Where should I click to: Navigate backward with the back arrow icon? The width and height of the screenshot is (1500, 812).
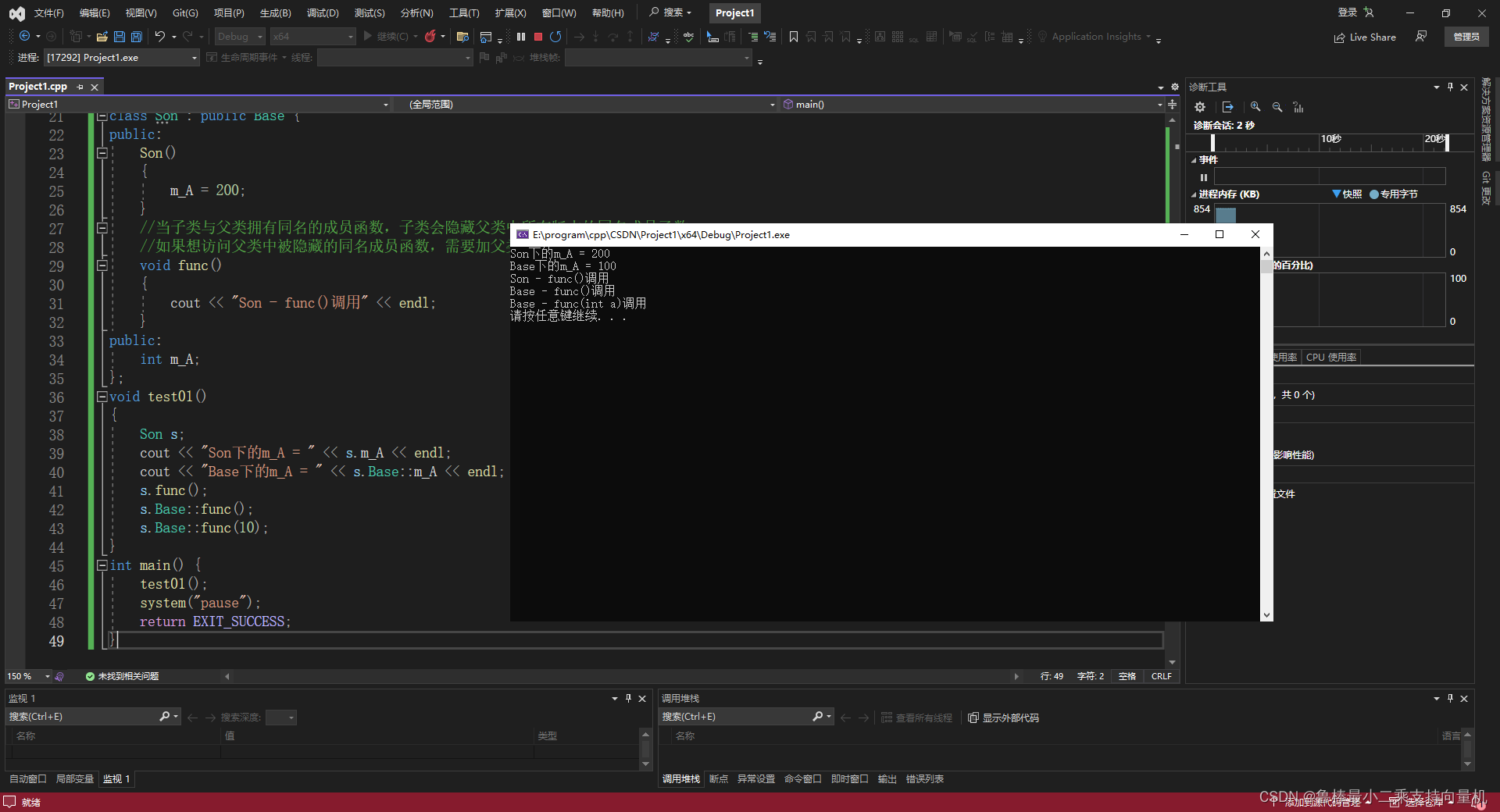click(24, 37)
